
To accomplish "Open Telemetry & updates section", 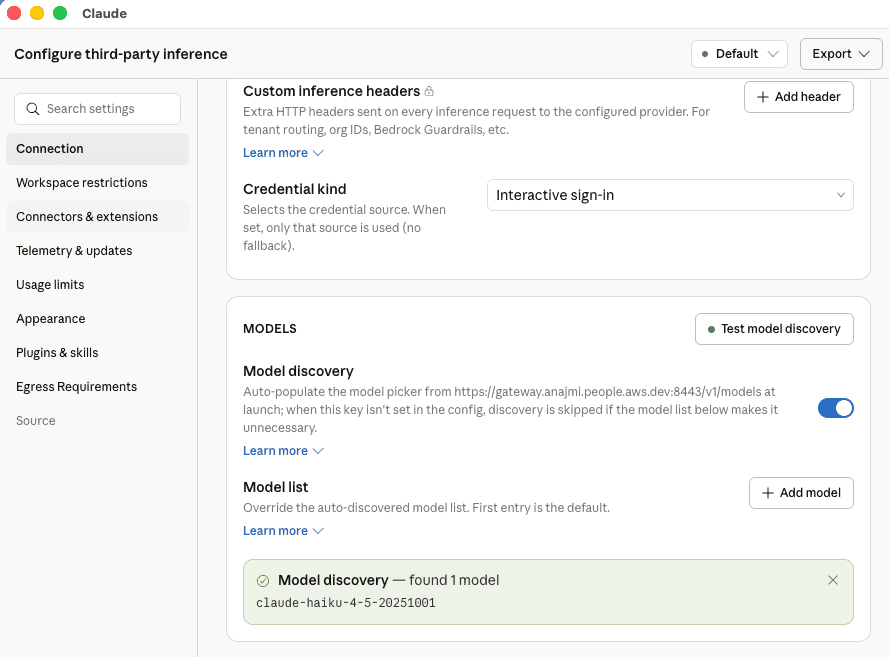I will click(98, 251).
